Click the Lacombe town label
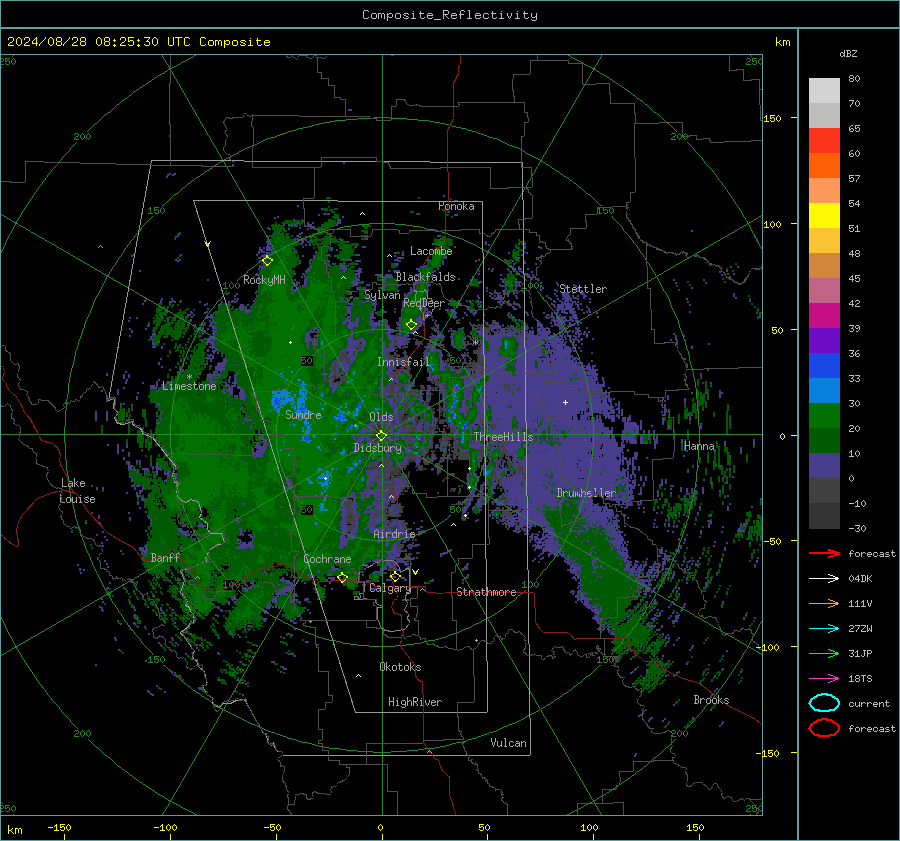 (x=431, y=251)
